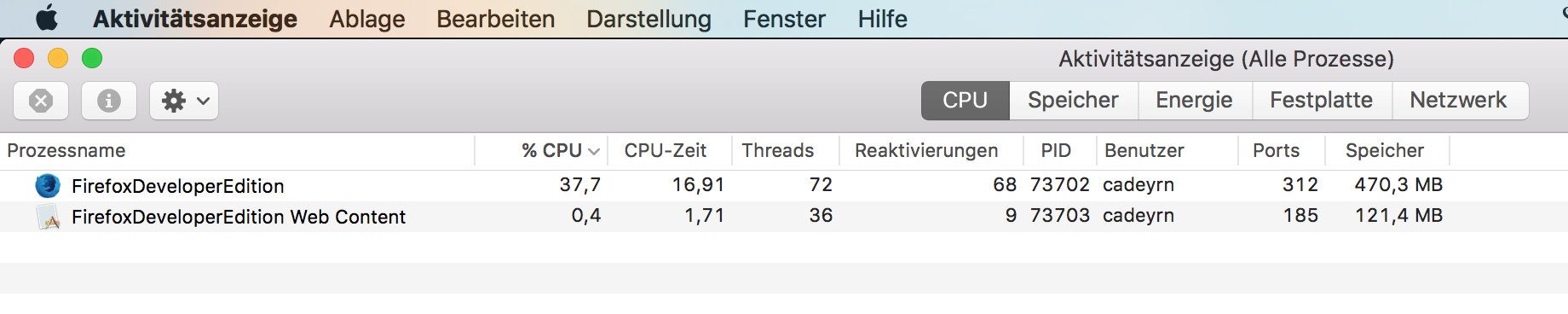Image resolution: width=1568 pixels, height=314 pixels.
Task: Switch to the Speicher tab
Action: pos(1073,100)
